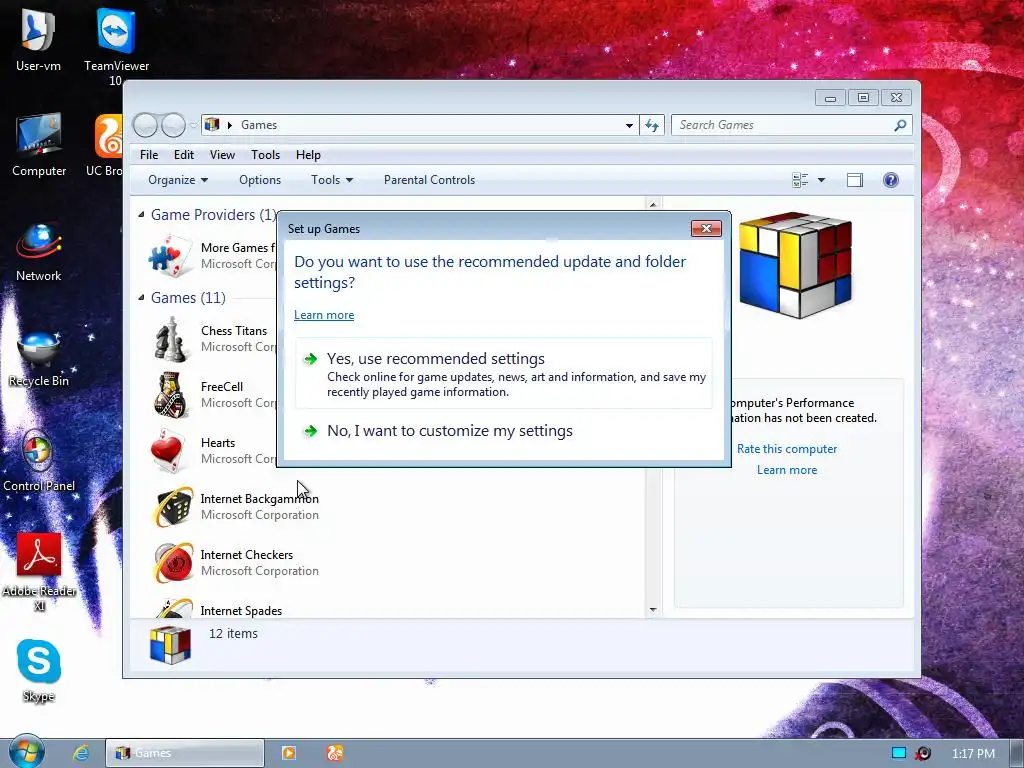This screenshot has width=1024, height=768.
Task: Open Windows Media Player taskbar icon
Action: 288,753
